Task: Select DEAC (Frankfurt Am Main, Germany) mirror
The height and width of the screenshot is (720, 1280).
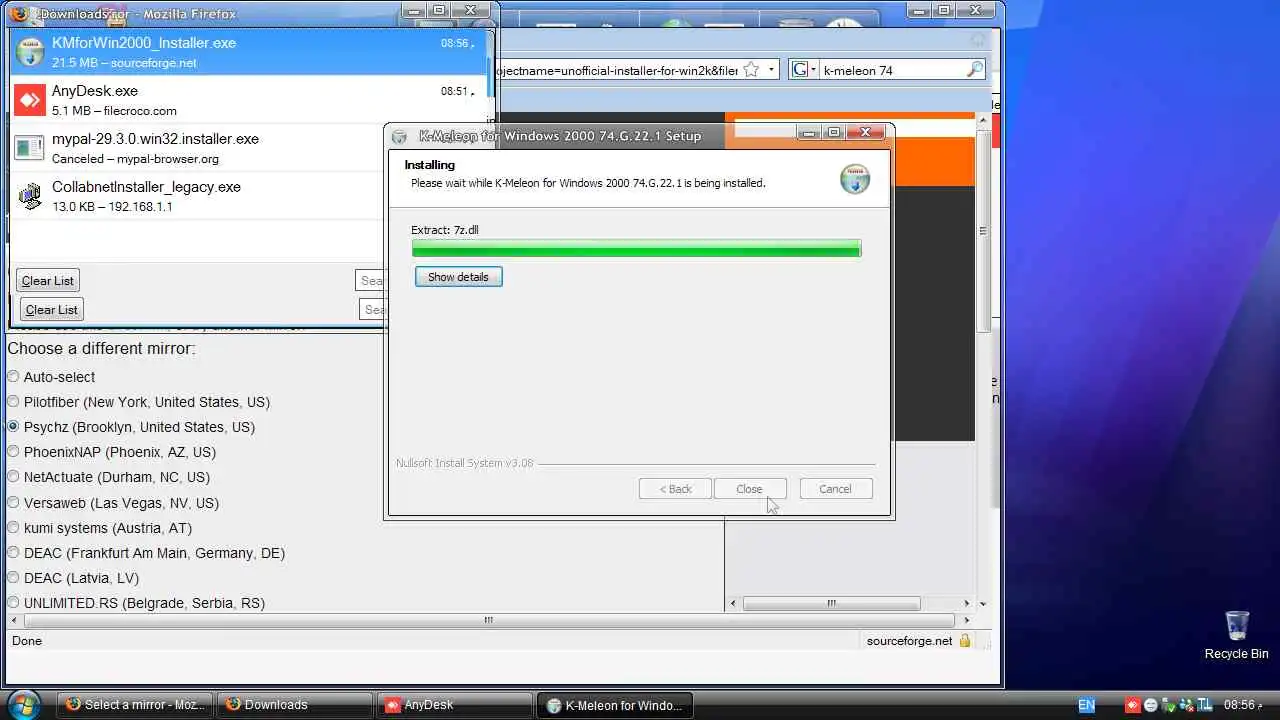Action: 13,553
